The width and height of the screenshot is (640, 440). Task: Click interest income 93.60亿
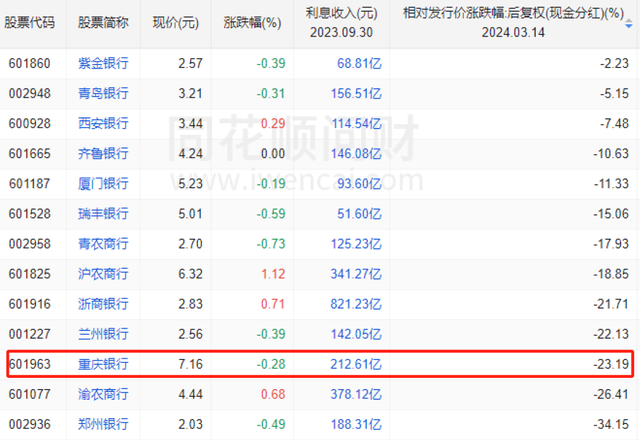[359, 184]
